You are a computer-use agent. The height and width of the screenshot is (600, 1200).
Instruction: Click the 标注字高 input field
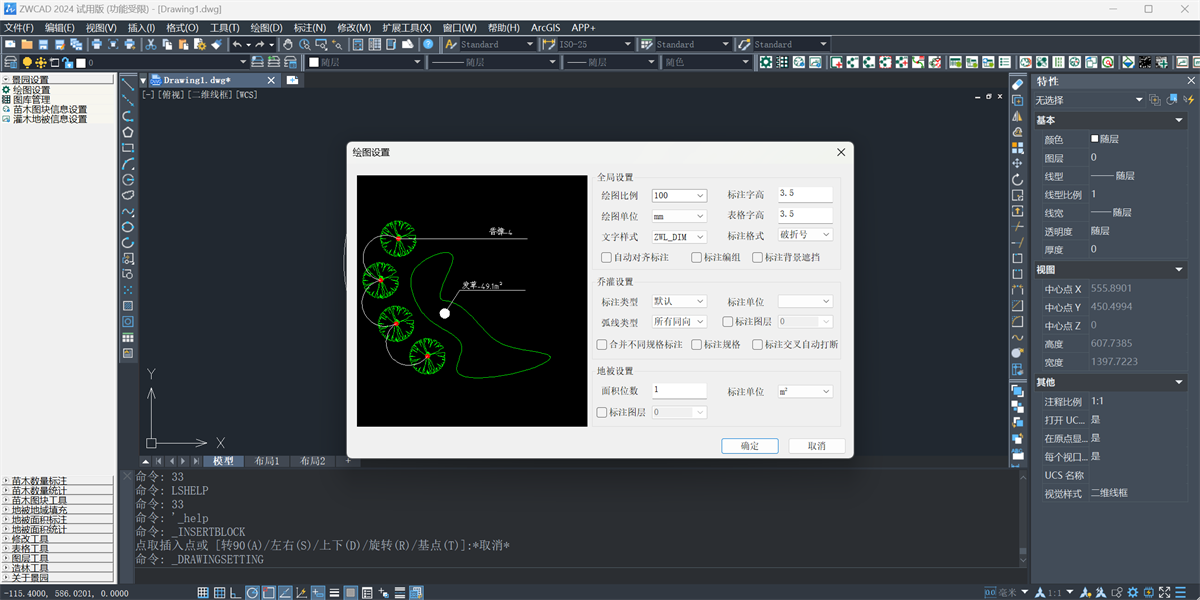[x=805, y=194]
